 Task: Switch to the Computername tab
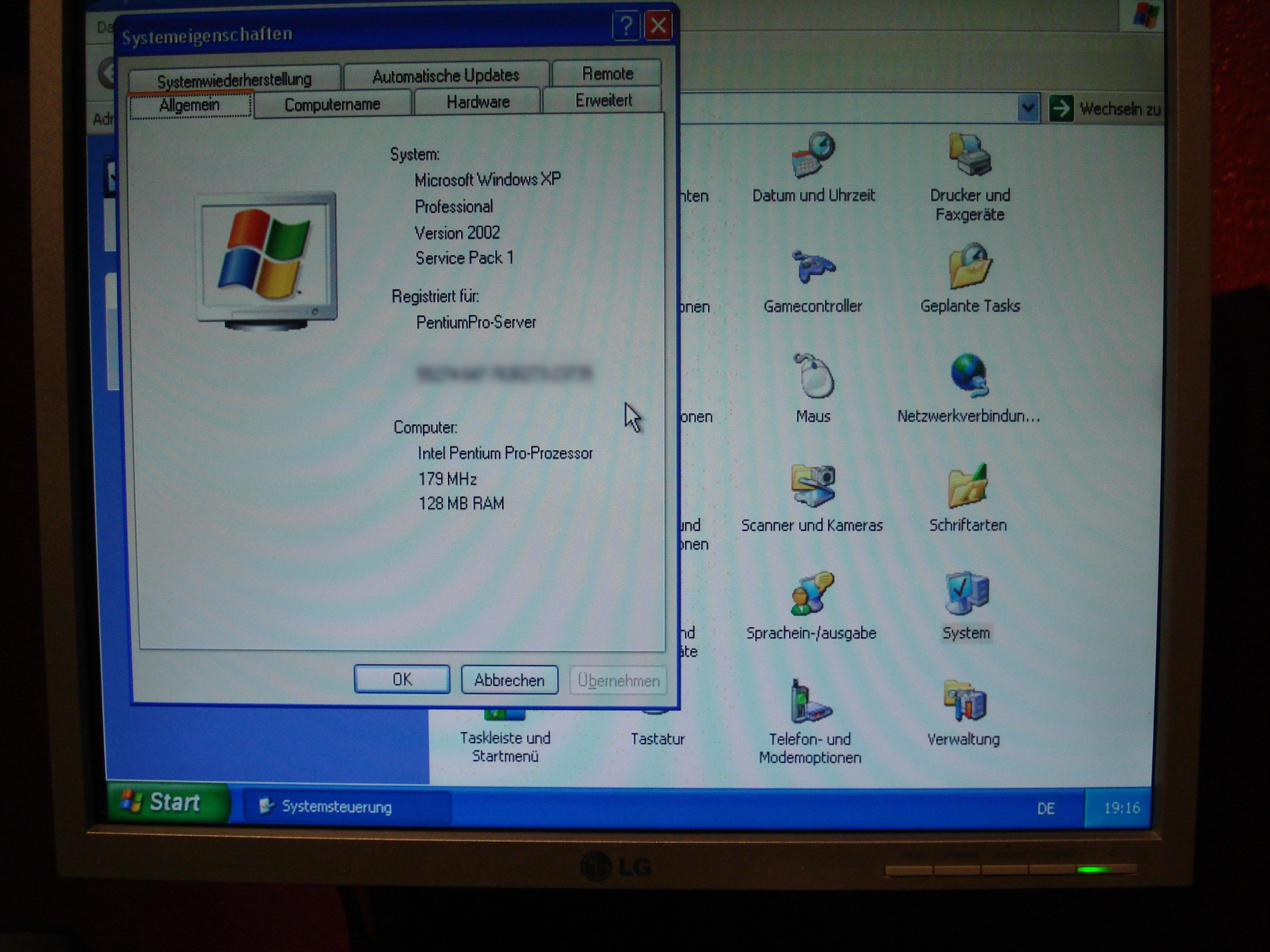point(332,105)
